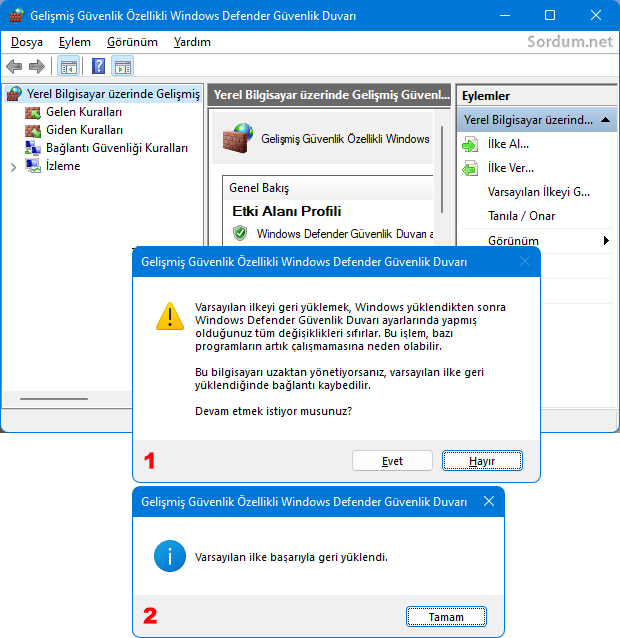This screenshot has height=638, width=620.
Task: Open the Eylem menu
Action: point(75,42)
